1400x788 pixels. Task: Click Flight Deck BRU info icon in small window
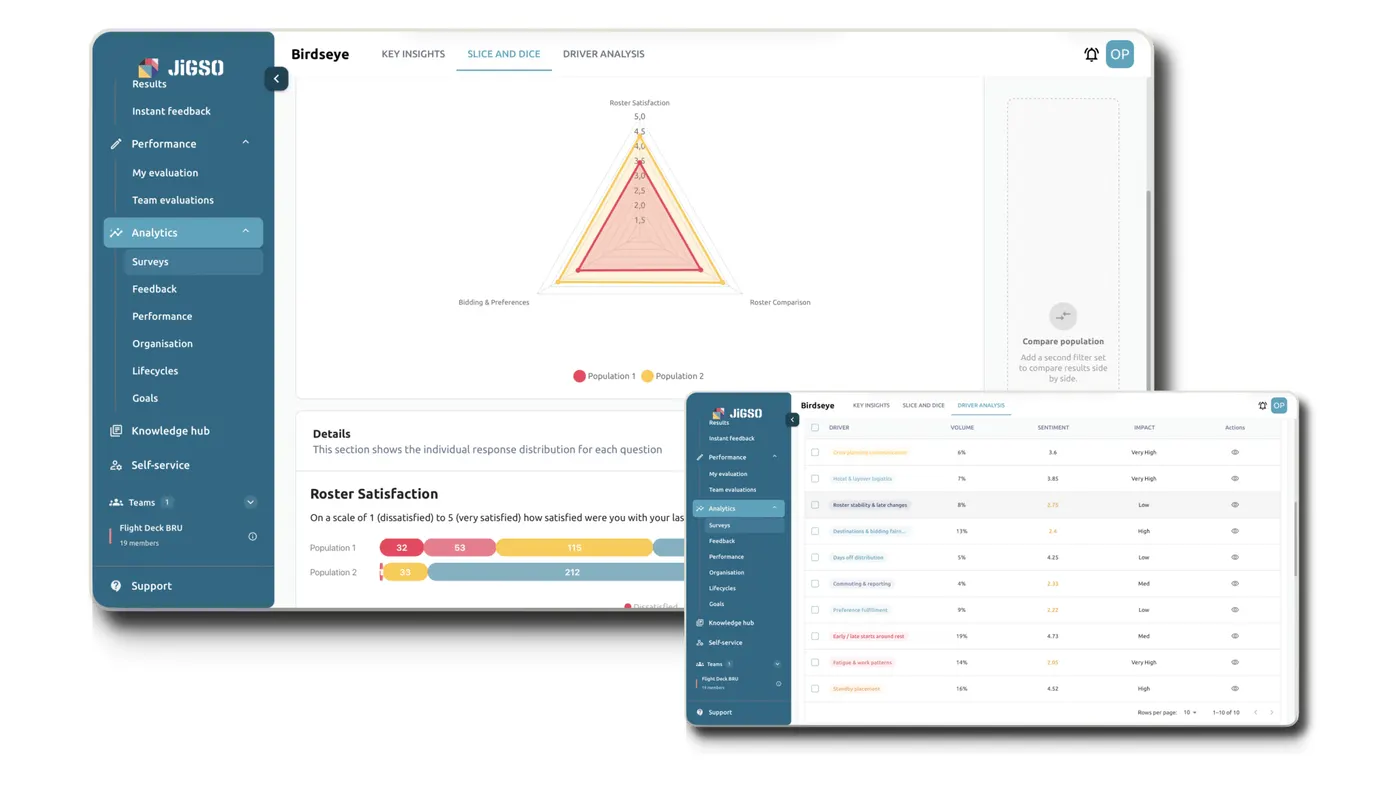click(779, 684)
